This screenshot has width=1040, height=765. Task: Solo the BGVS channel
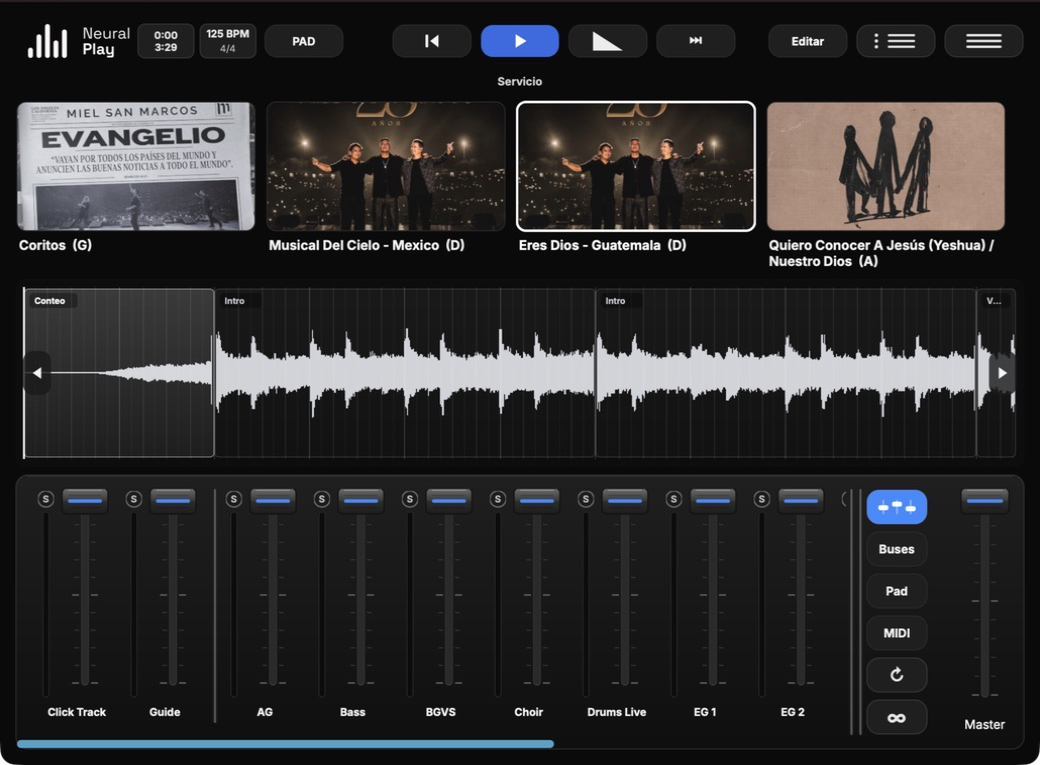[x=410, y=499]
